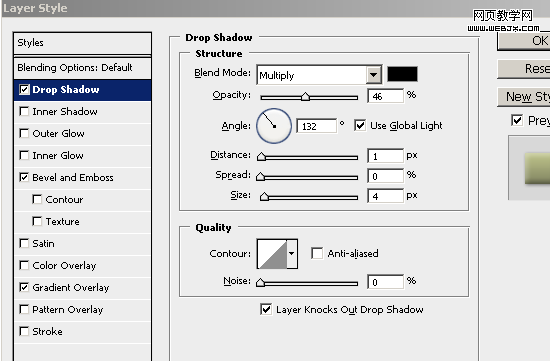
Task: Click the Size value input field
Action: (385, 196)
